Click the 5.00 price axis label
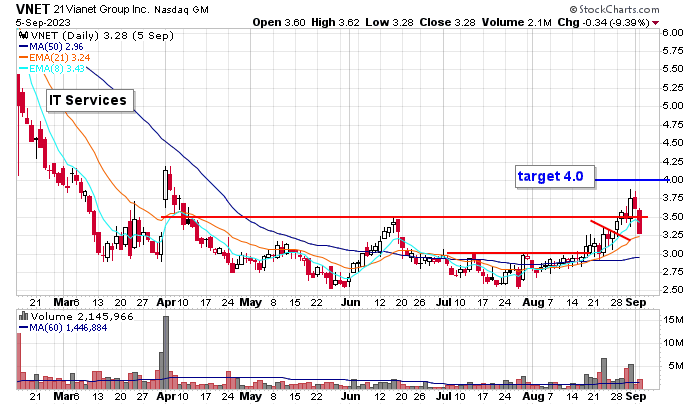The width and height of the screenshot is (700, 405). point(673,106)
